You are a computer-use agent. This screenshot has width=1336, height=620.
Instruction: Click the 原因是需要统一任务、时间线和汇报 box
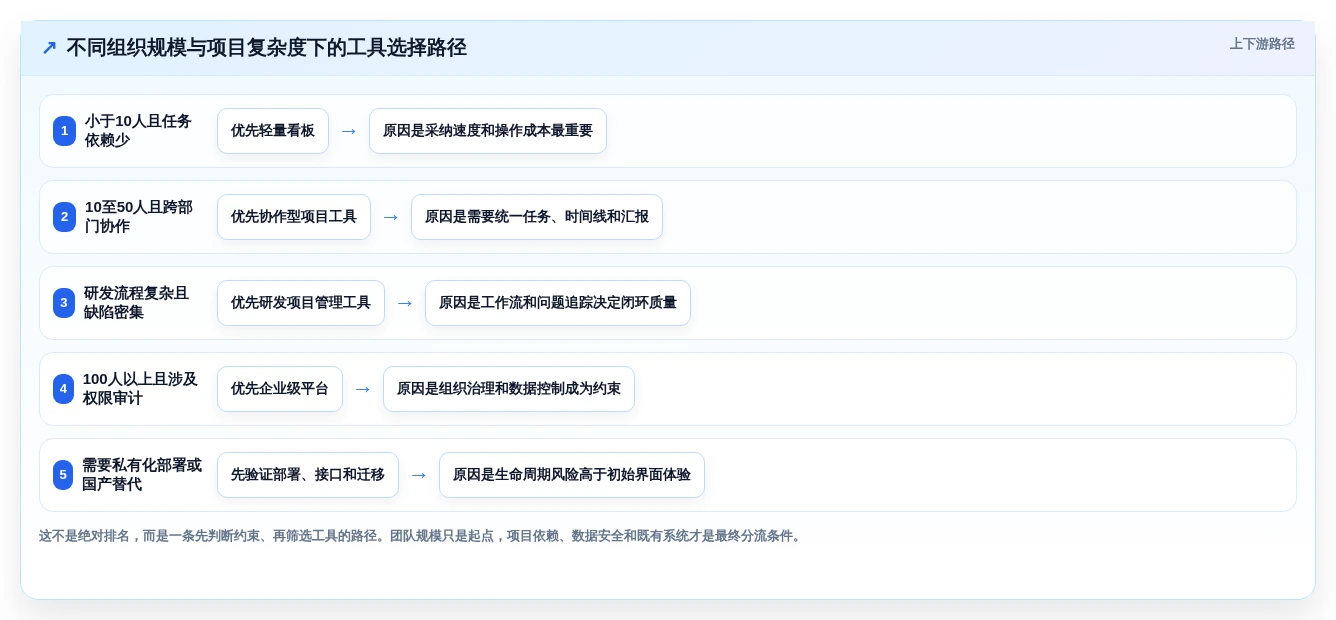(x=537, y=217)
